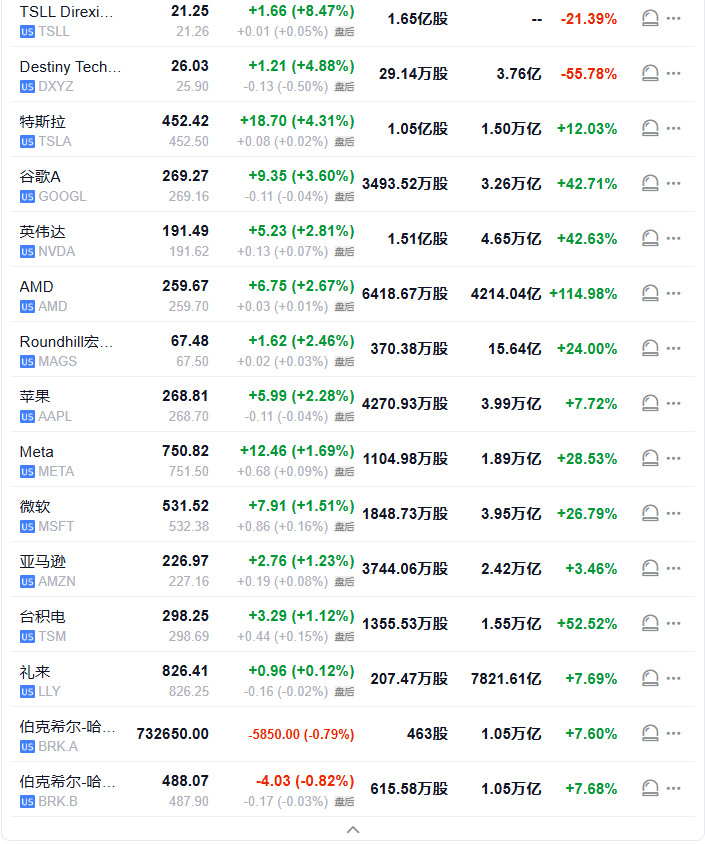The image size is (705, 844).
Task: Open the ellipsis menu on BRK.A row
Action: (674, 734)
